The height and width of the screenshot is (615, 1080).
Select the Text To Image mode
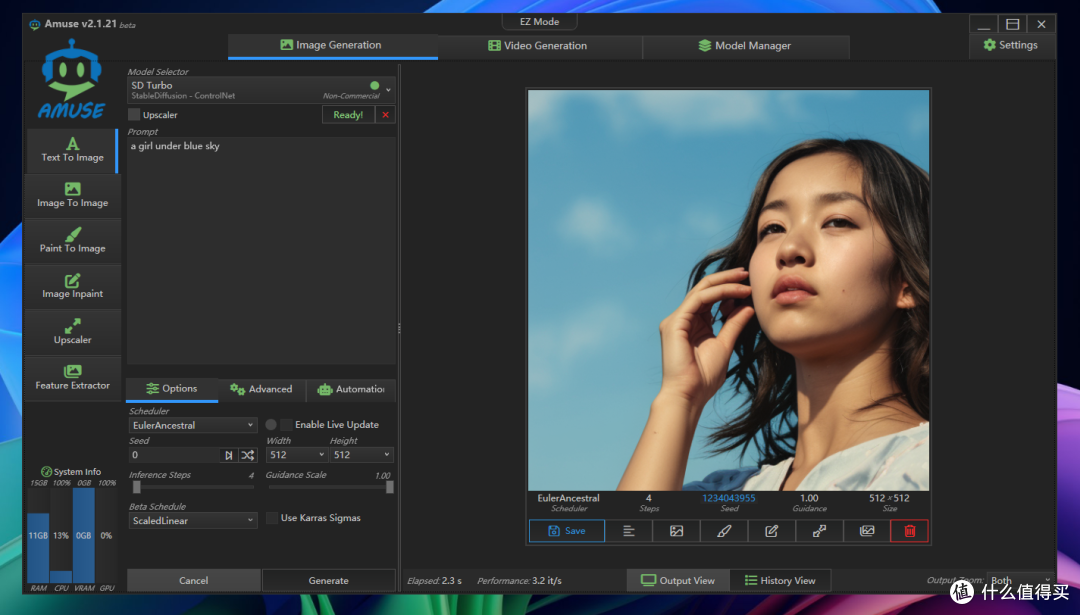click(x=72, y=150)
